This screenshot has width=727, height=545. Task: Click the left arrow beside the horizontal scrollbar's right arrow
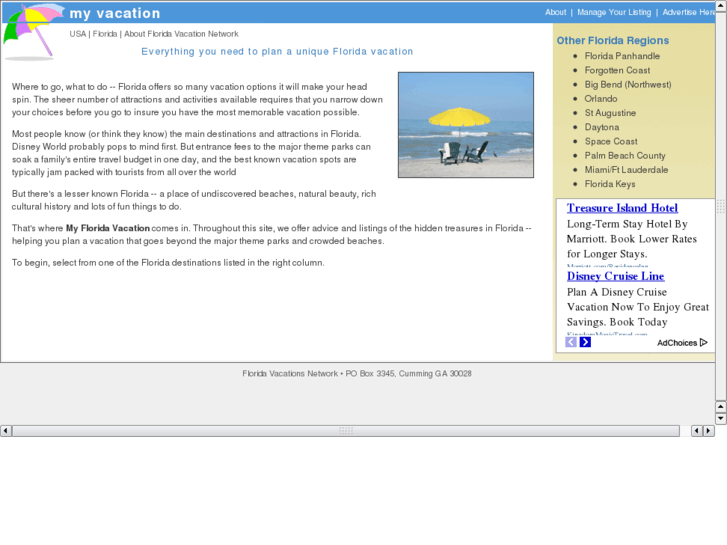click(696, 431)
